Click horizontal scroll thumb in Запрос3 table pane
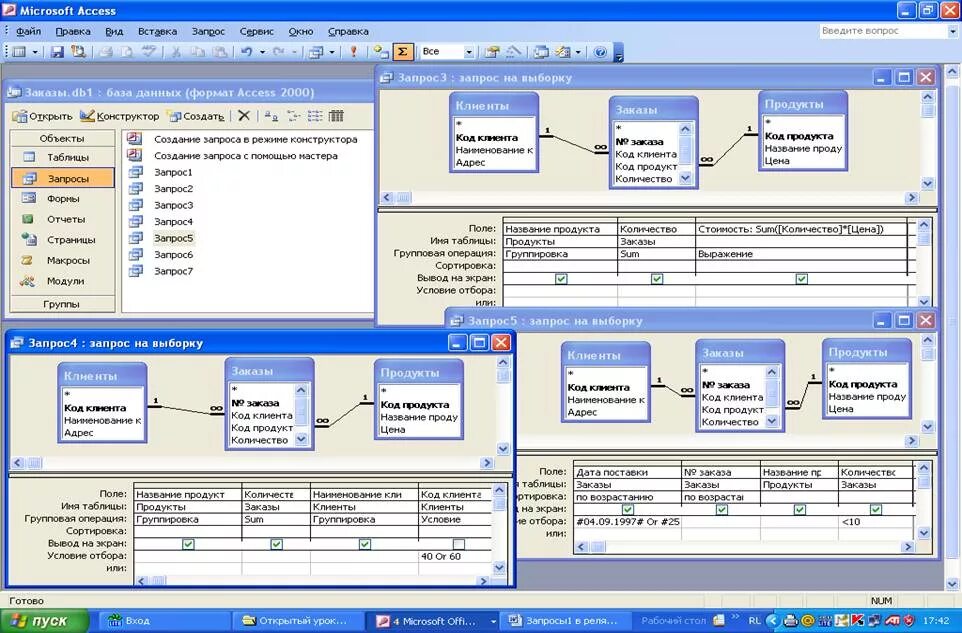 (404, 198)
